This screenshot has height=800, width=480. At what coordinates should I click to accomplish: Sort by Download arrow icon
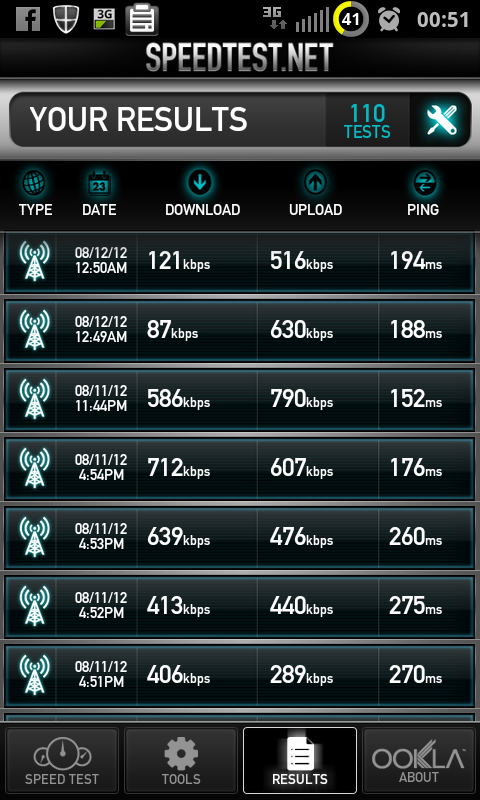pyautogui.click(x=200, y=182)
